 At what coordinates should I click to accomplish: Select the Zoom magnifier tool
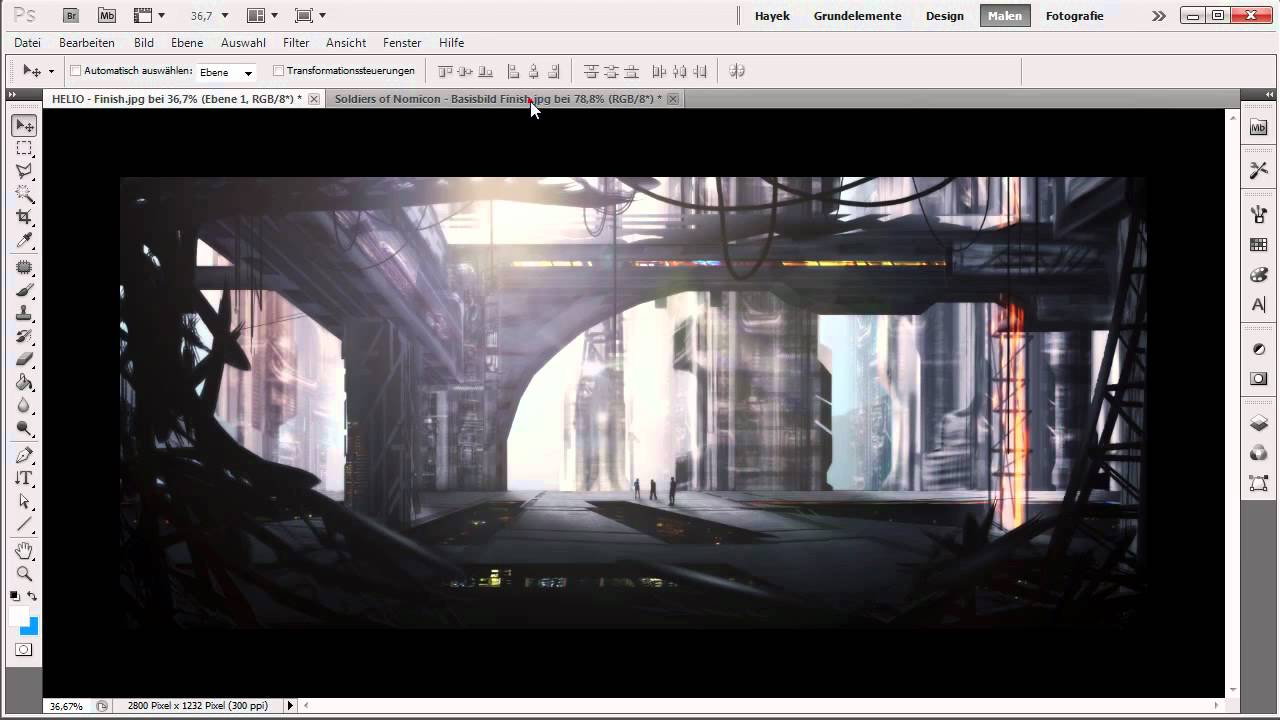pyautogui.click(x=24, y=574)
